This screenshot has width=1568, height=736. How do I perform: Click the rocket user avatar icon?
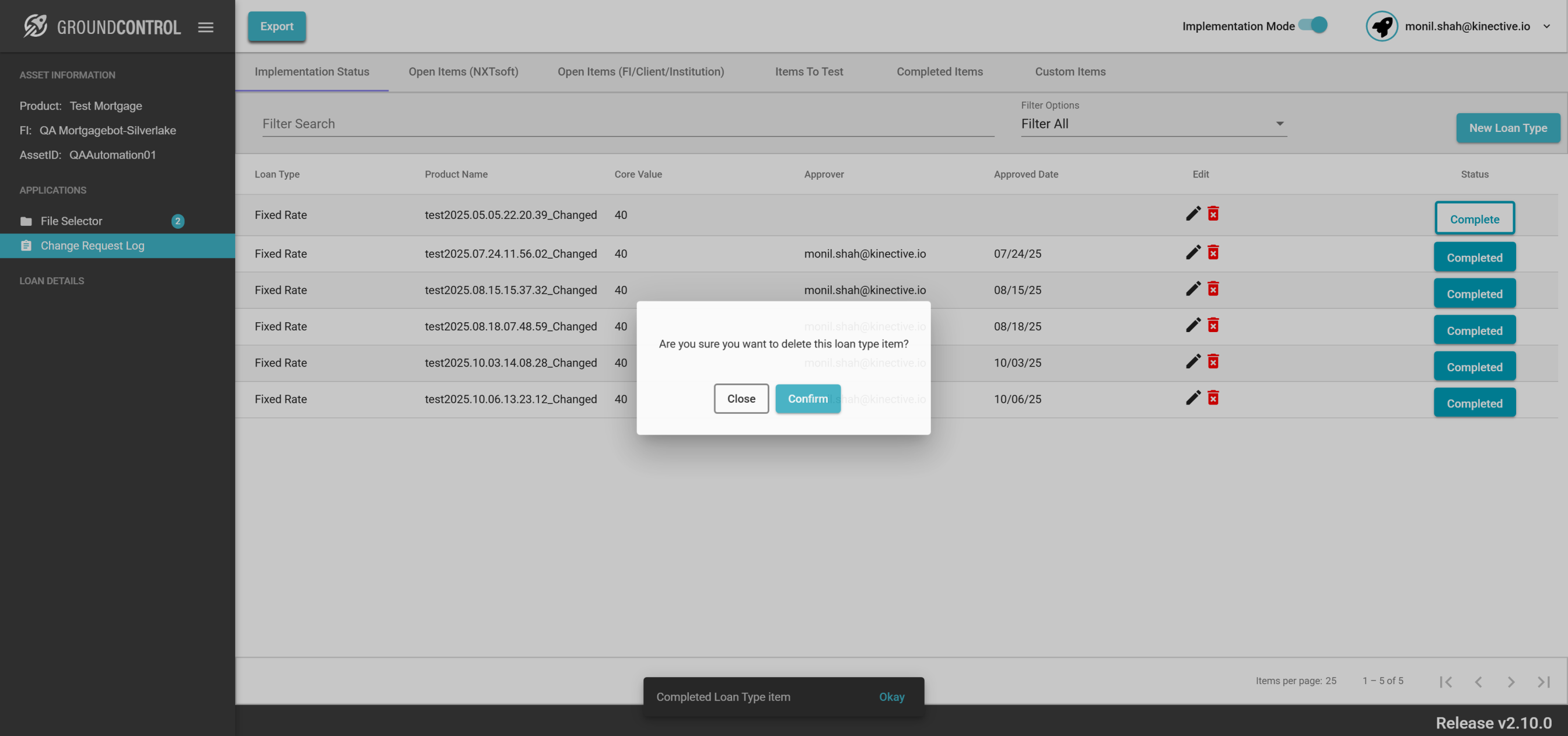click(x=1381, y=26)
